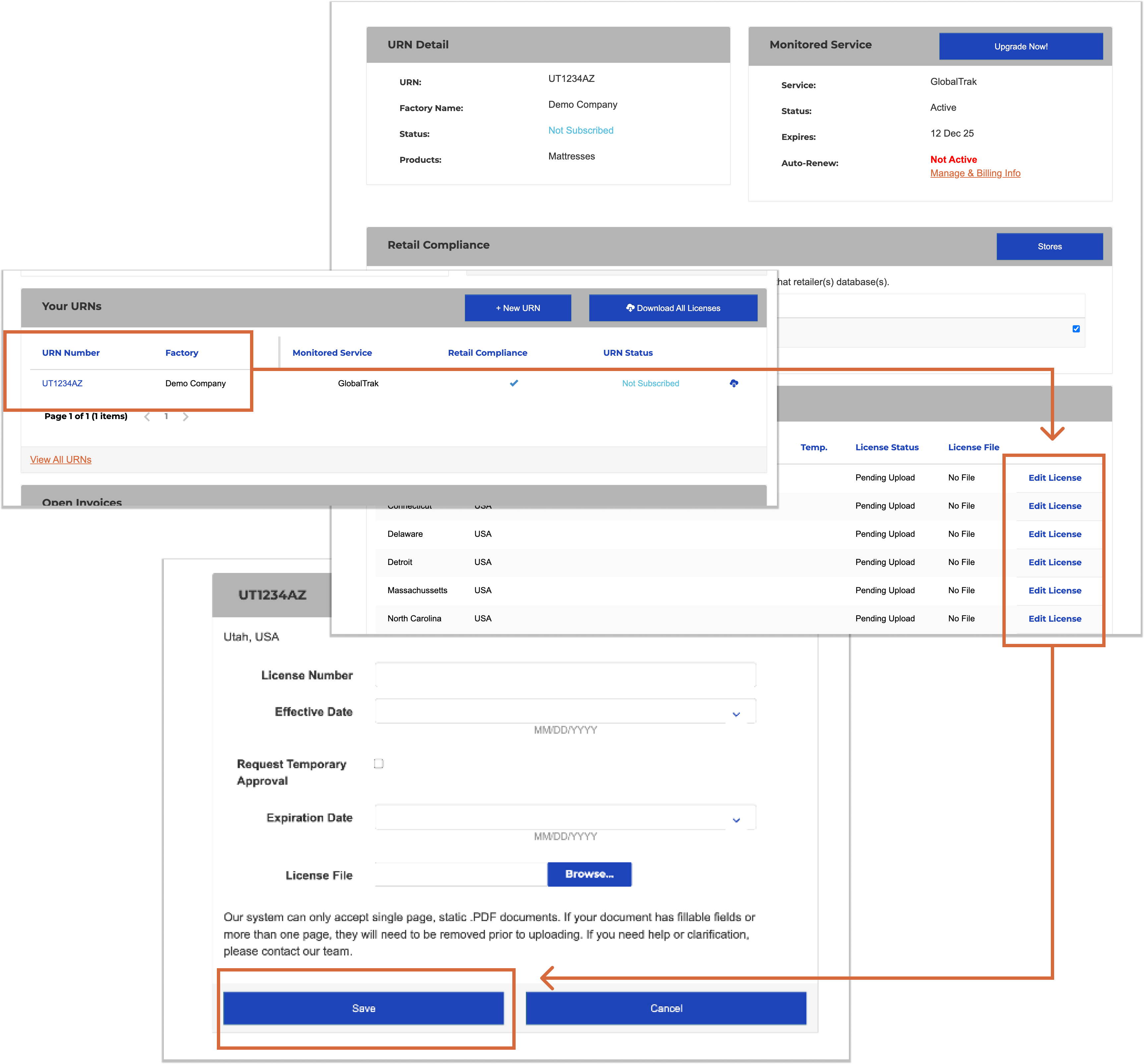Go to previous page arrow in pagination
Screen dimensions: 1144x1064
pos(147,417)
